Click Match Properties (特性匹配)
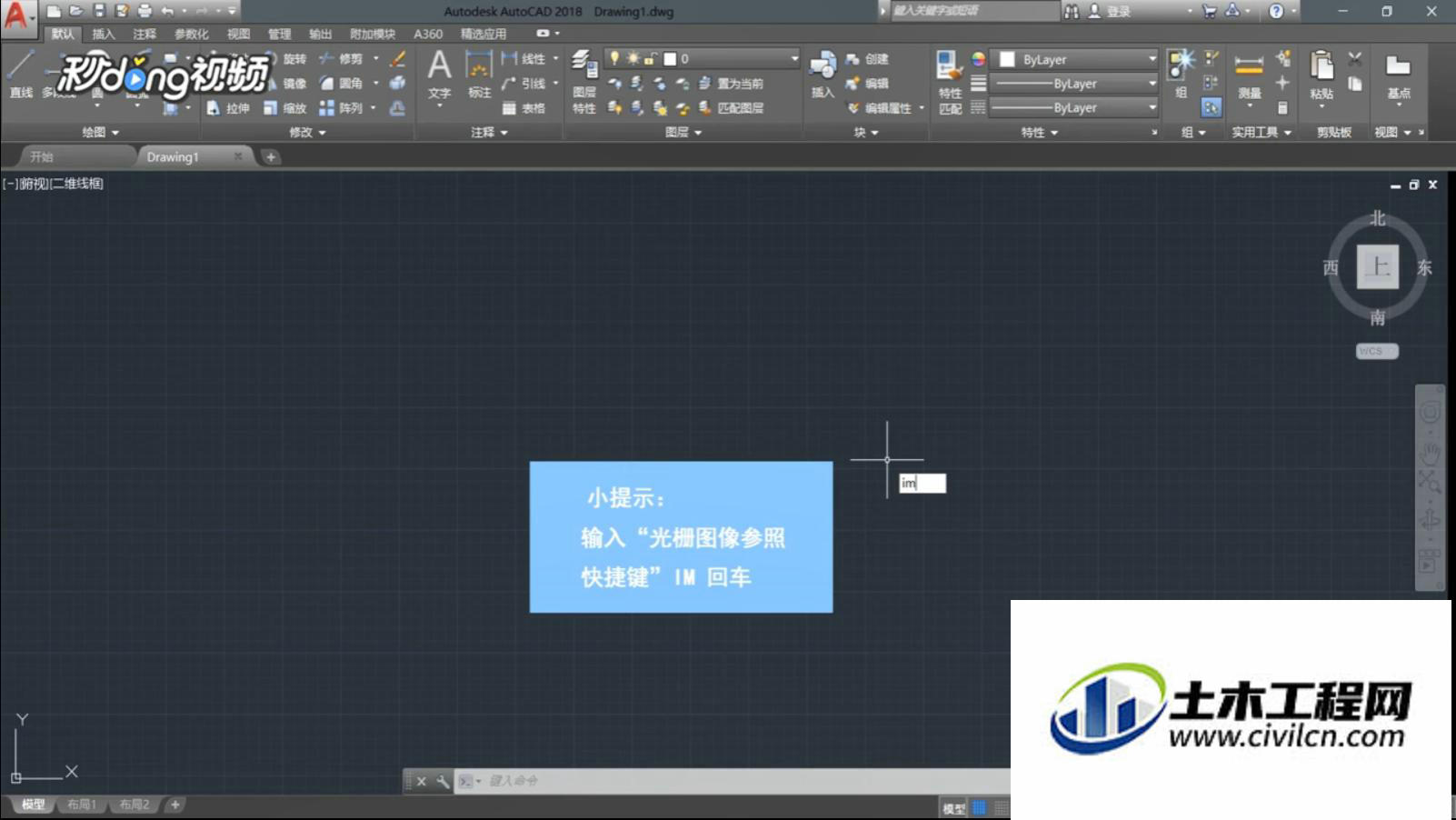 point(950,82)
